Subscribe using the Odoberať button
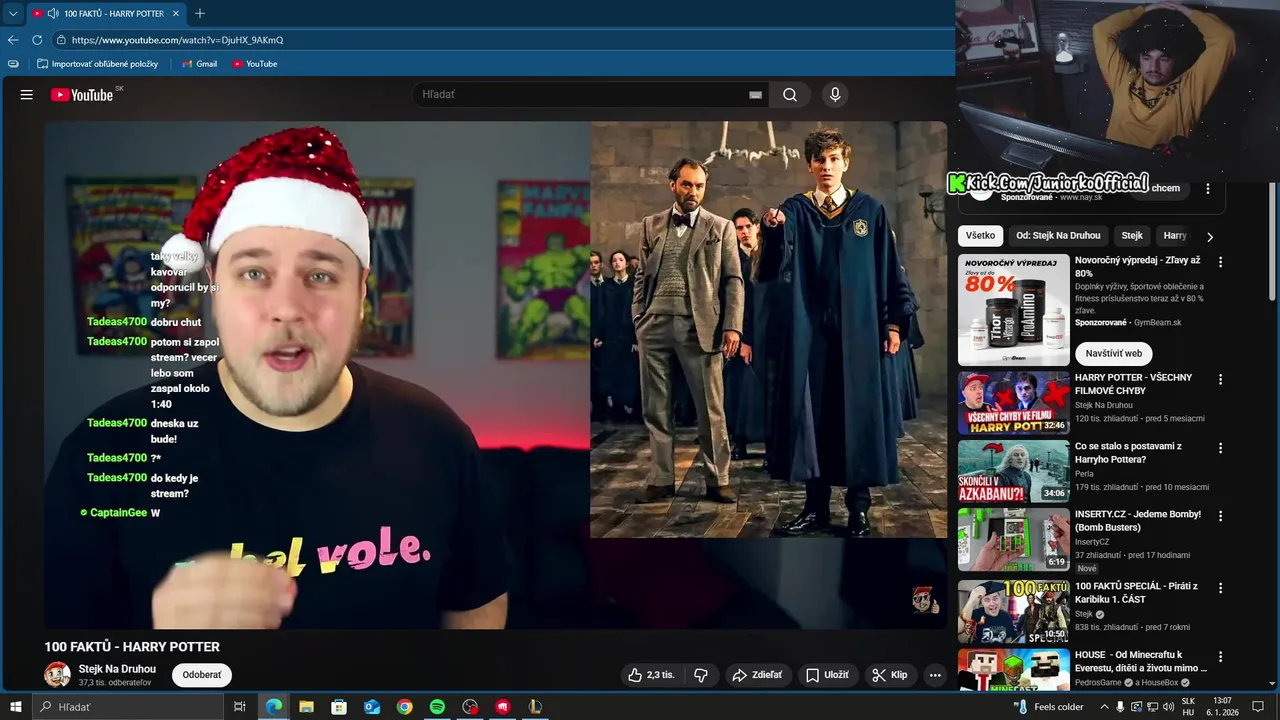The height and width of the screenshot is (720, 1280). pyautogui.click(x=202, y=675)
